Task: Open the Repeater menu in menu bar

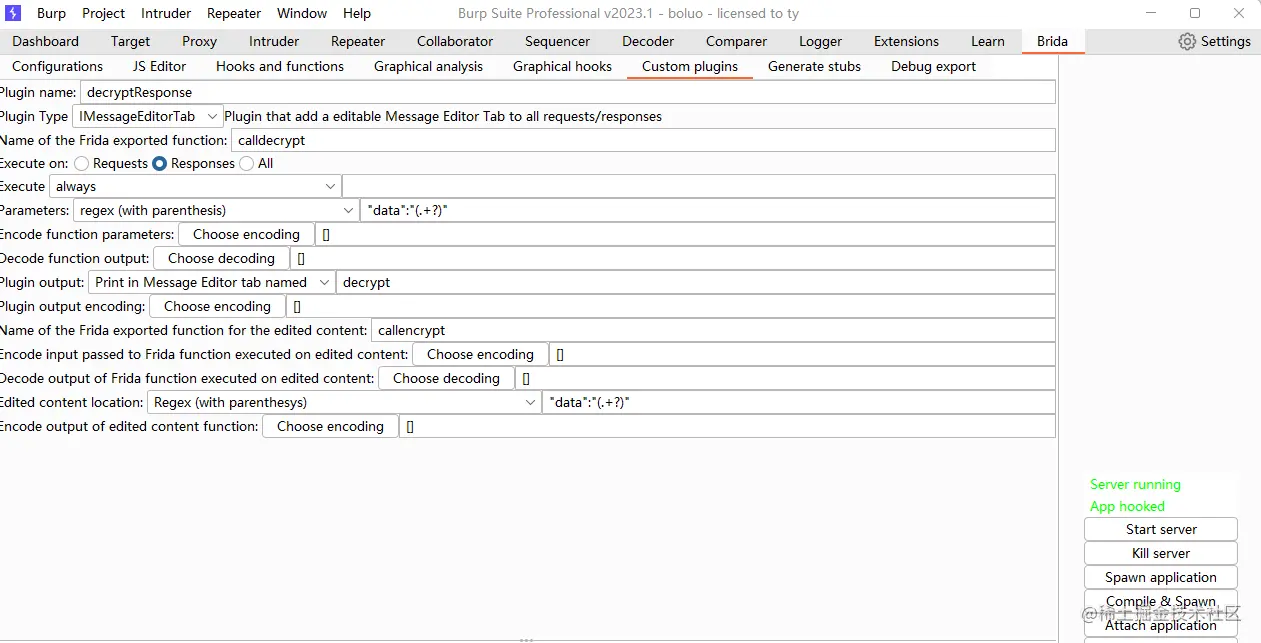Action: click(x=234, y=13)
